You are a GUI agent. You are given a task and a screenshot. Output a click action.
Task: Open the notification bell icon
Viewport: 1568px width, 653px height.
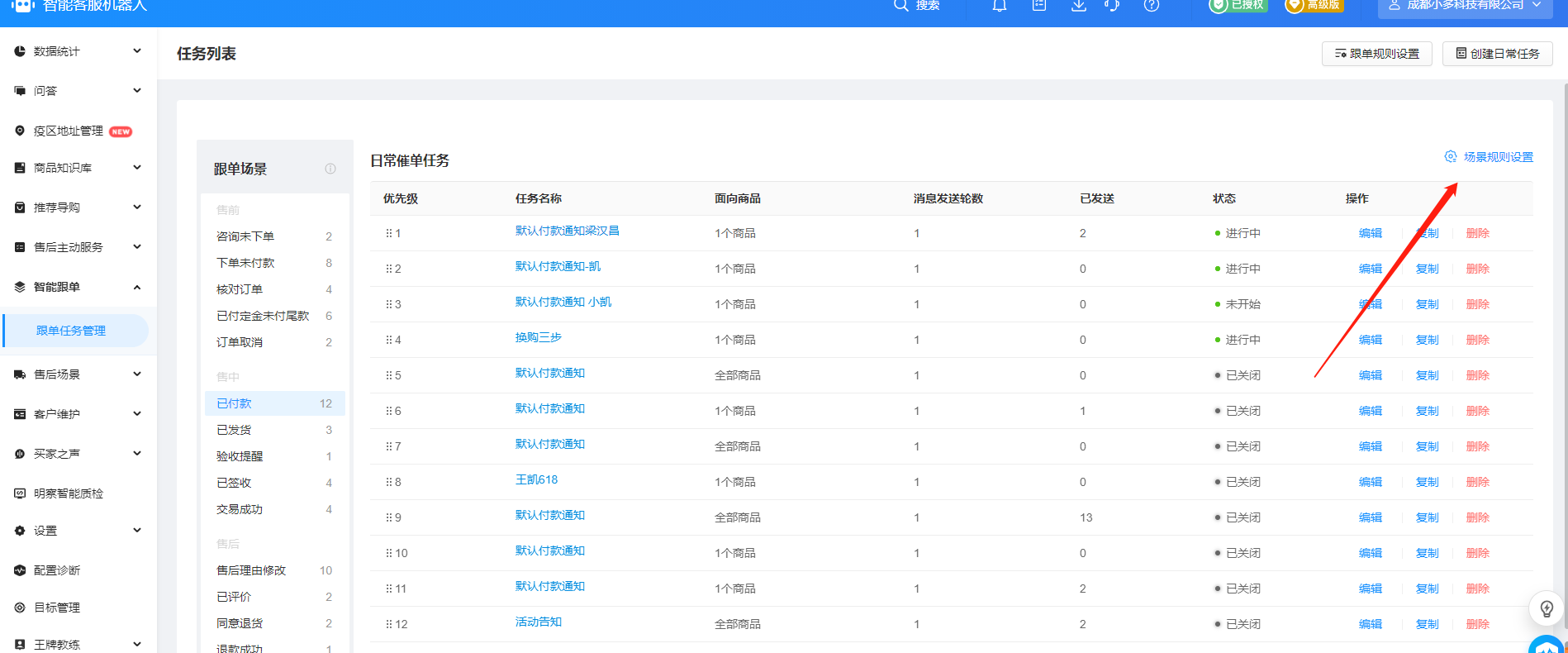1000,5
